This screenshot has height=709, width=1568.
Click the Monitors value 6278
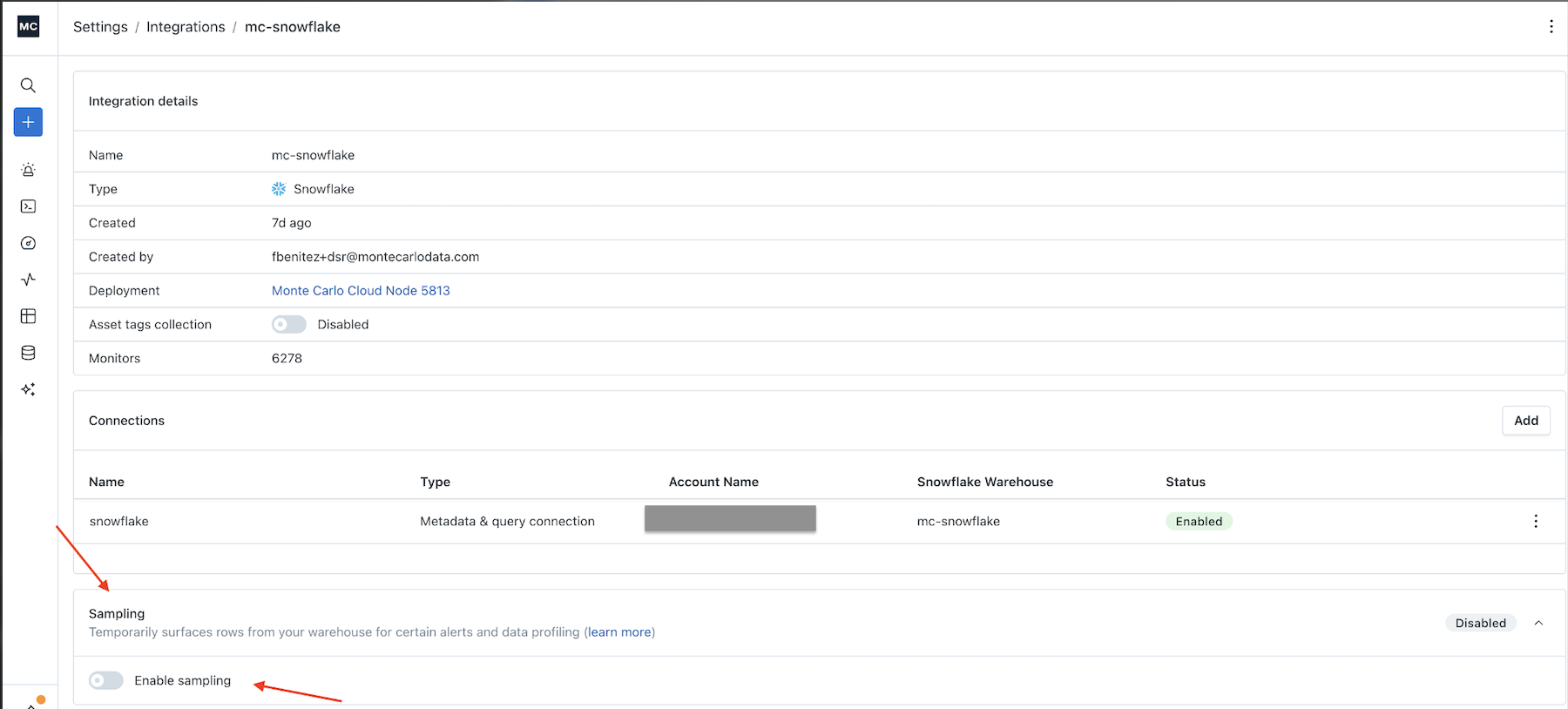(287, 358)
